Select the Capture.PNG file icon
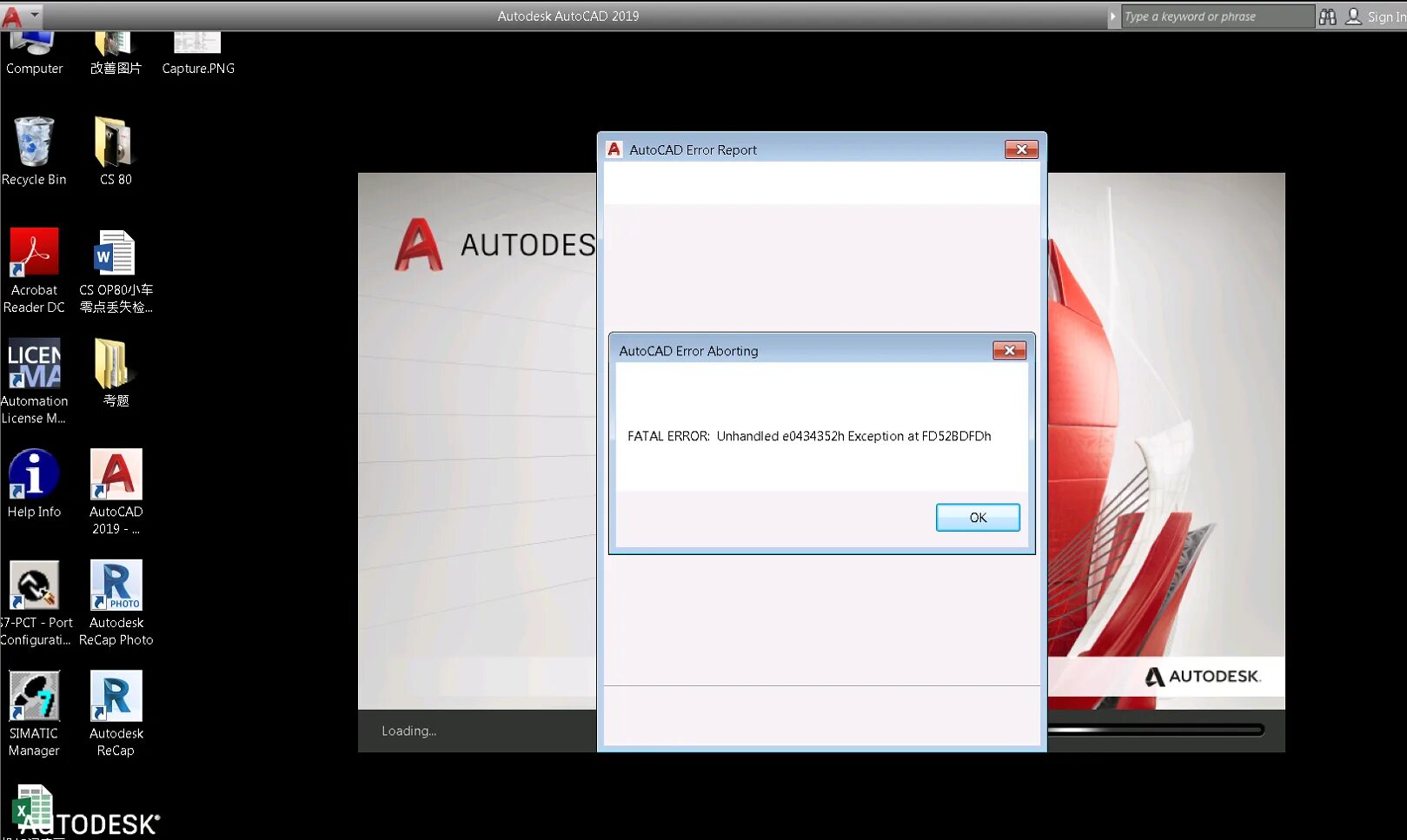Image resolution: width=1407 pixels, height=840 pixels. click(x=198, y=54)
